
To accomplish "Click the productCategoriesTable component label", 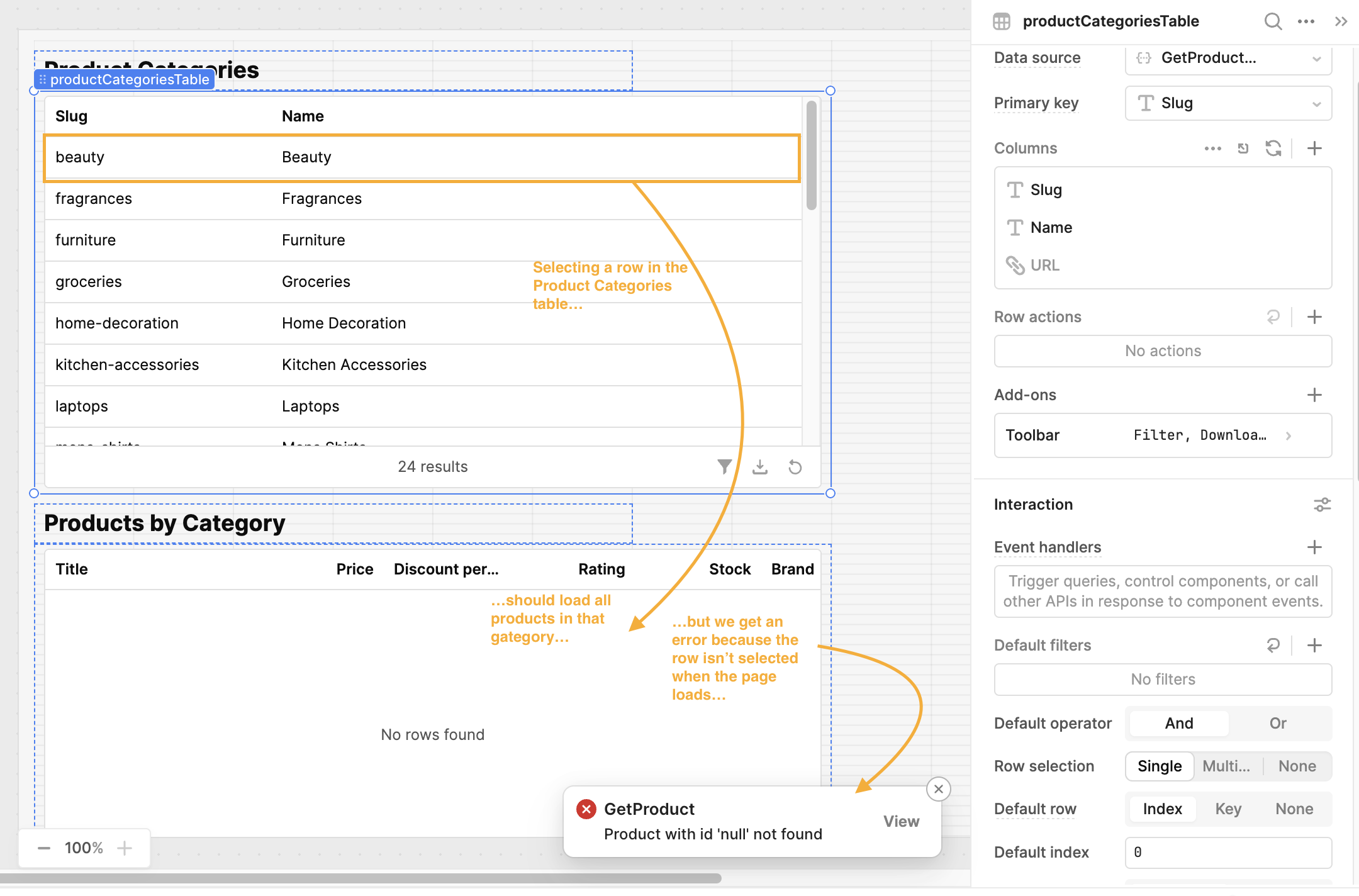I will 125,80.
